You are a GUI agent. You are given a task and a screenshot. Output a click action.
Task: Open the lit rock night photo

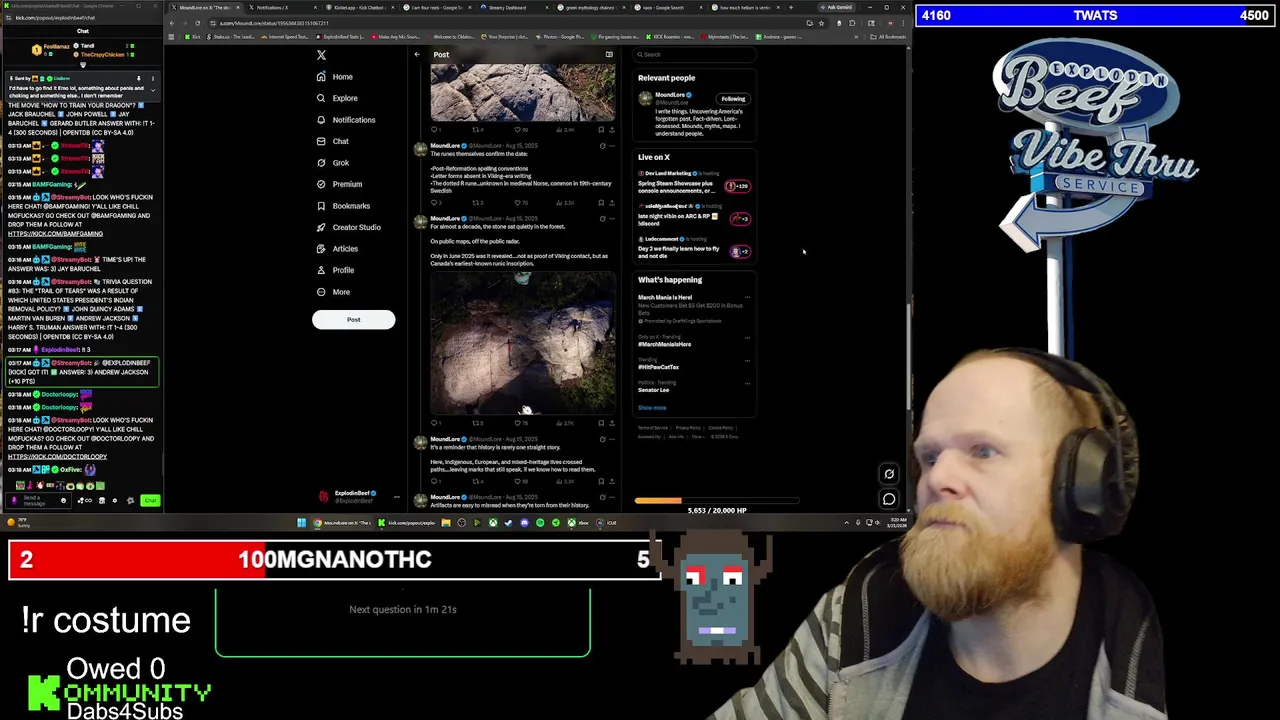[x=523, y=342]
